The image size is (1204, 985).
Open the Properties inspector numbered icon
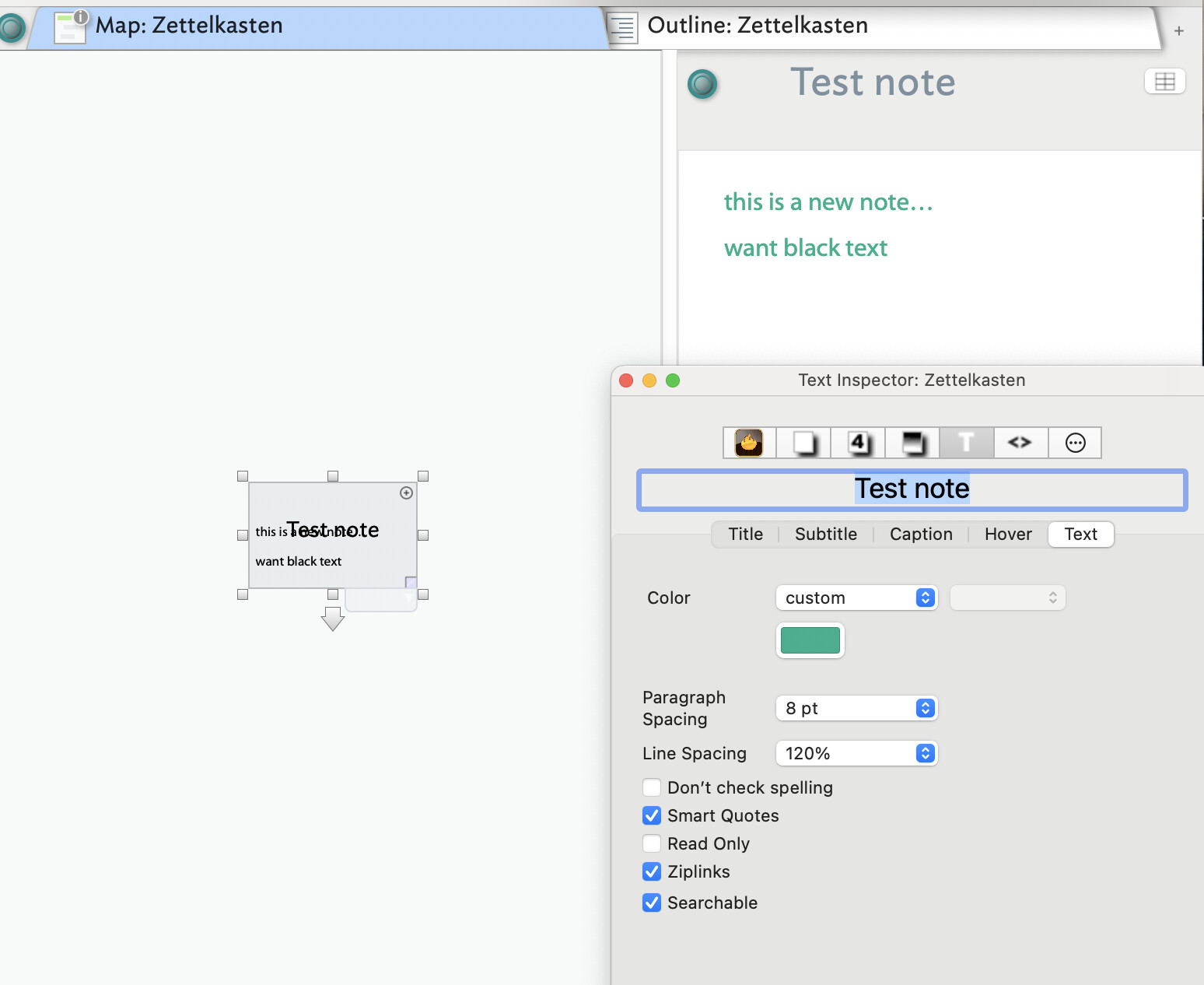pyautogui.click(x=858, y=443)
